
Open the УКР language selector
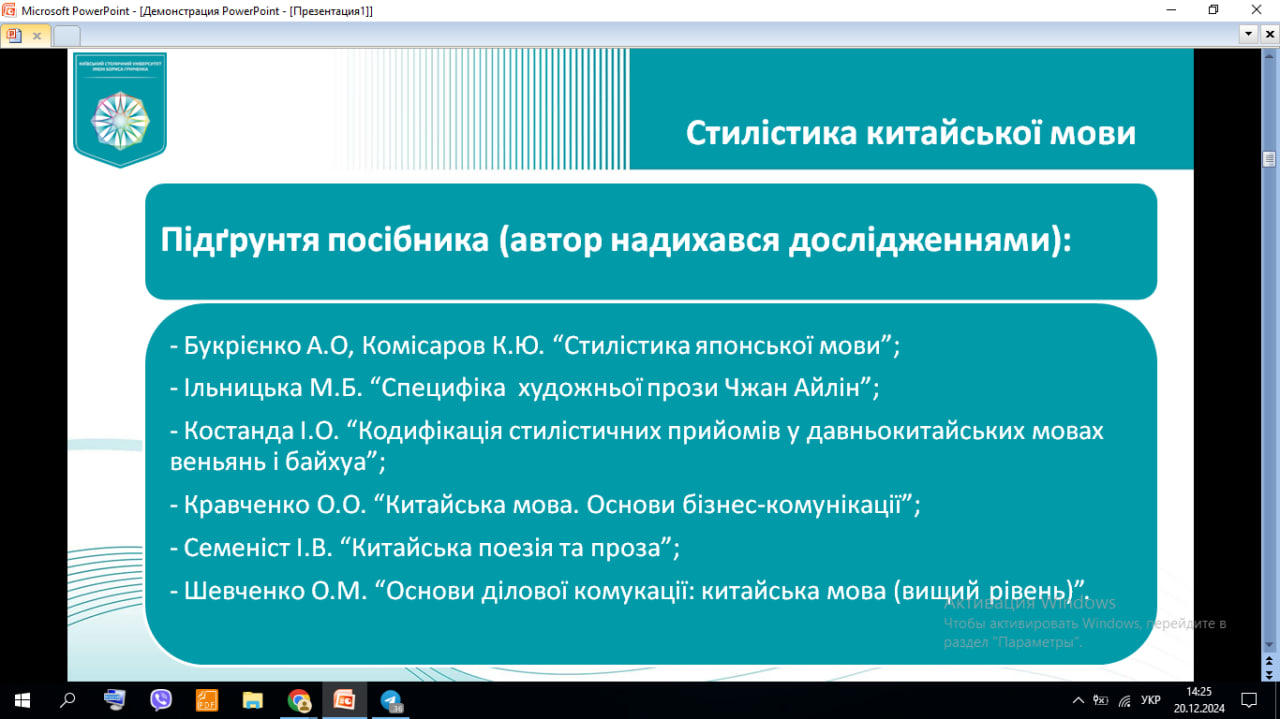[1152, 700]
